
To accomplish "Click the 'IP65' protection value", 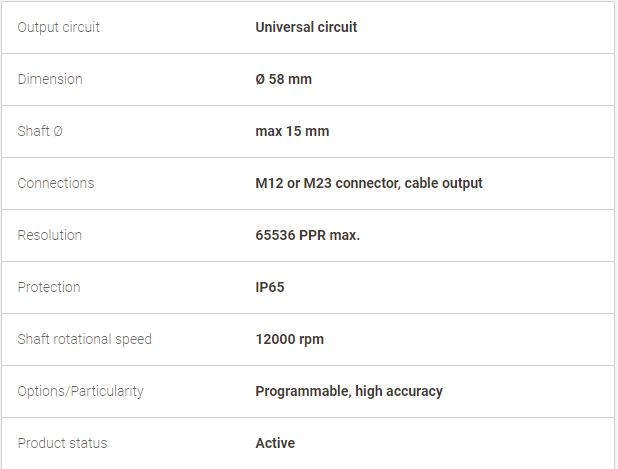I will point(270,287).
